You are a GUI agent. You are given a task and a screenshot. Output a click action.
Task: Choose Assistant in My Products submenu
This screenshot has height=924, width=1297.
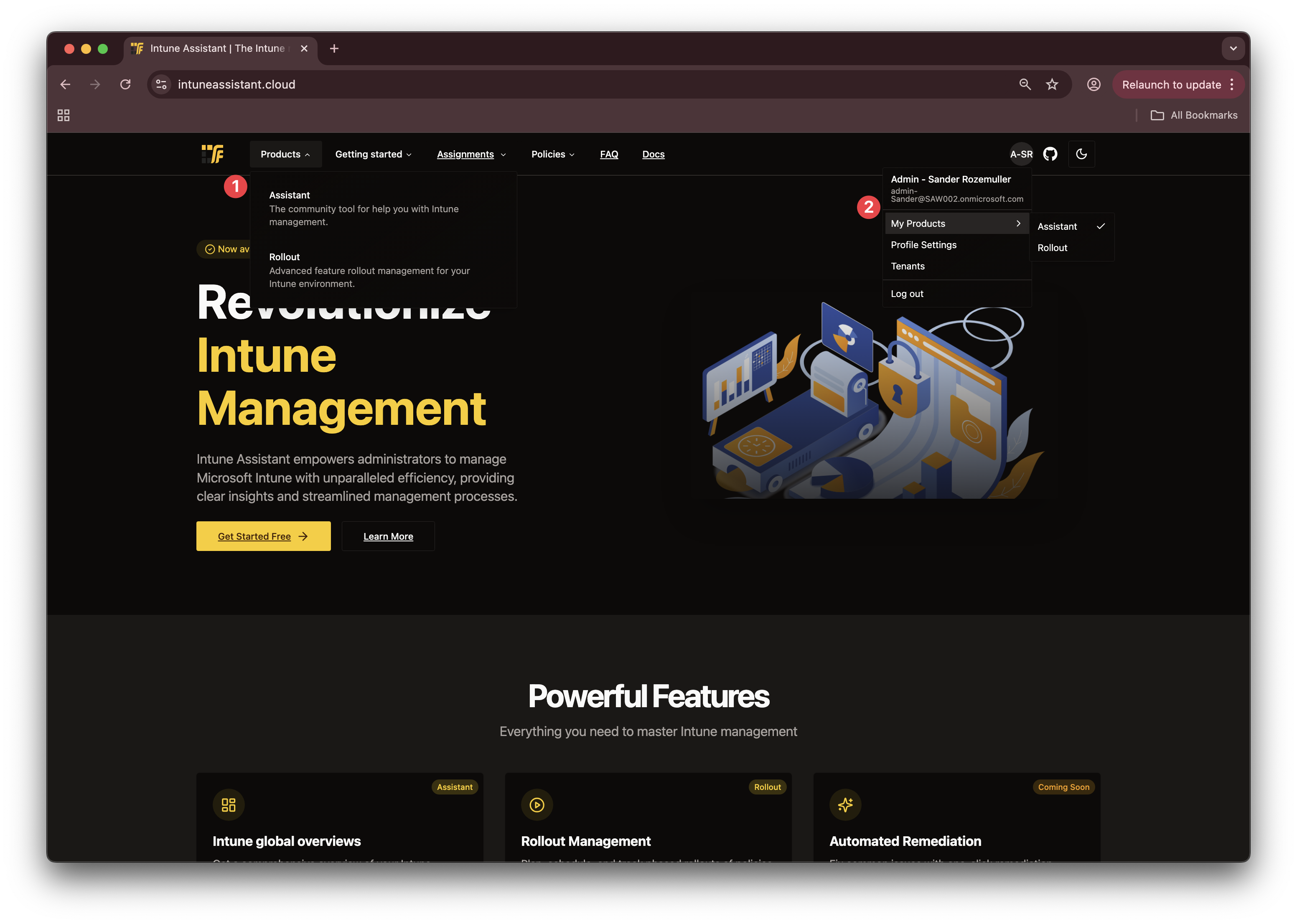coord(1071,226)
